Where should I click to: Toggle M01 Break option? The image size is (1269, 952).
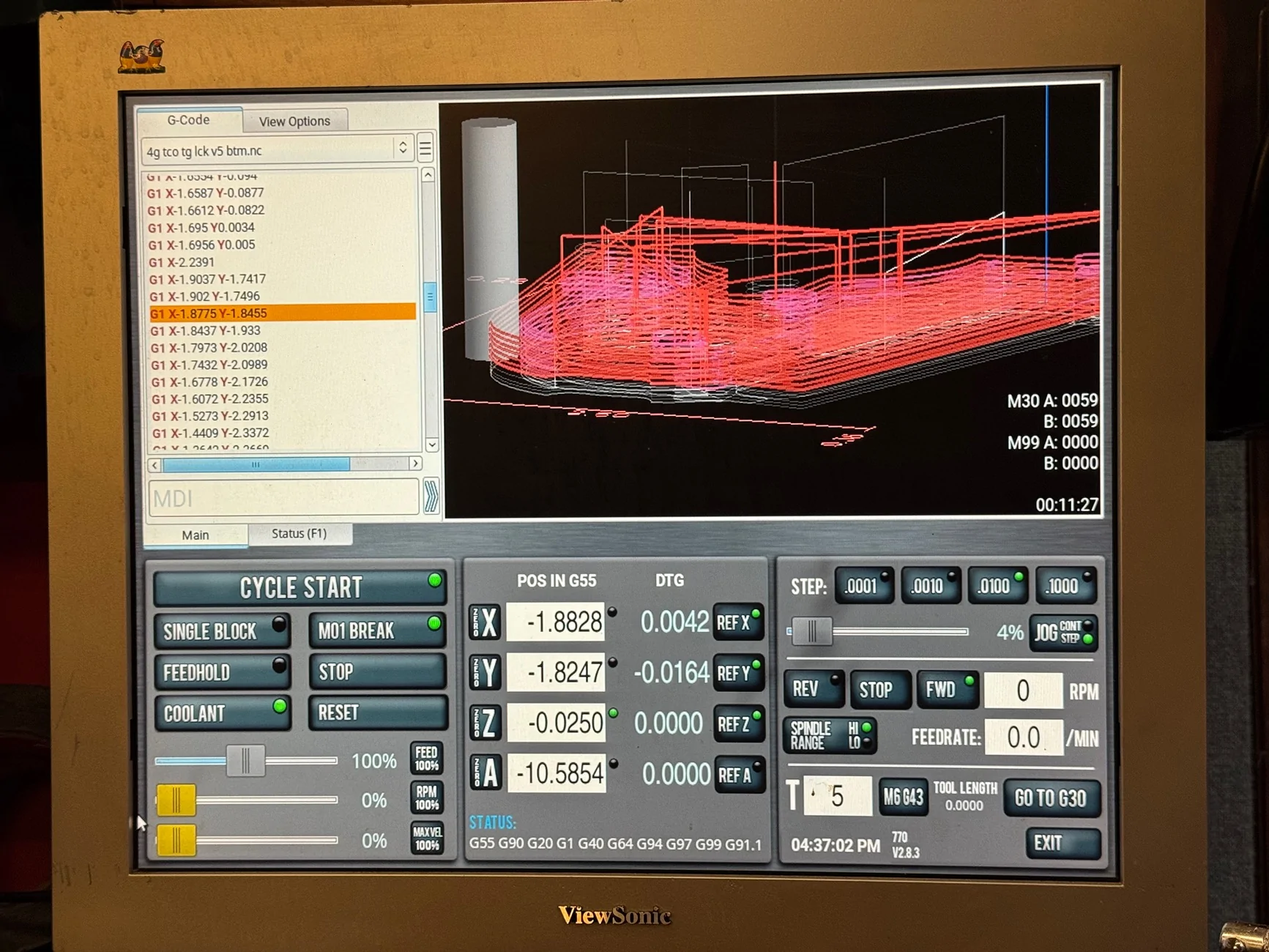(x=377, y=630)
